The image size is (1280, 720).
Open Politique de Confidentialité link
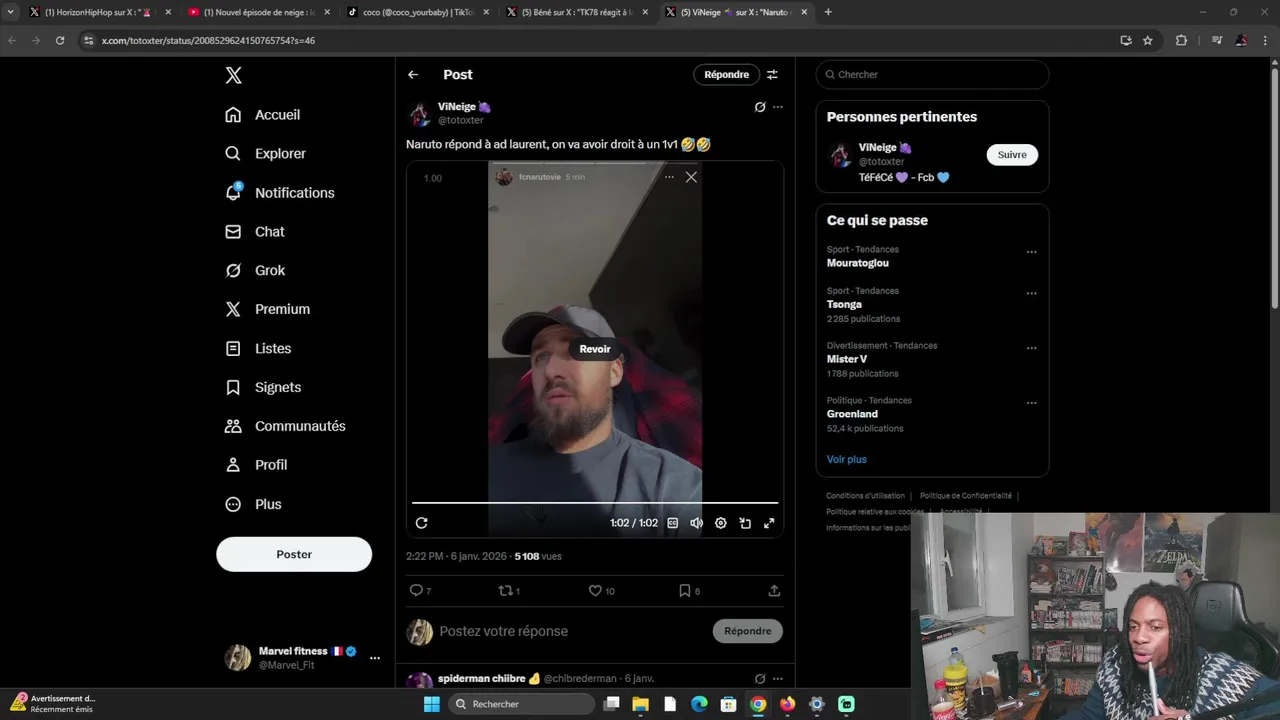(x=965, y=496)
